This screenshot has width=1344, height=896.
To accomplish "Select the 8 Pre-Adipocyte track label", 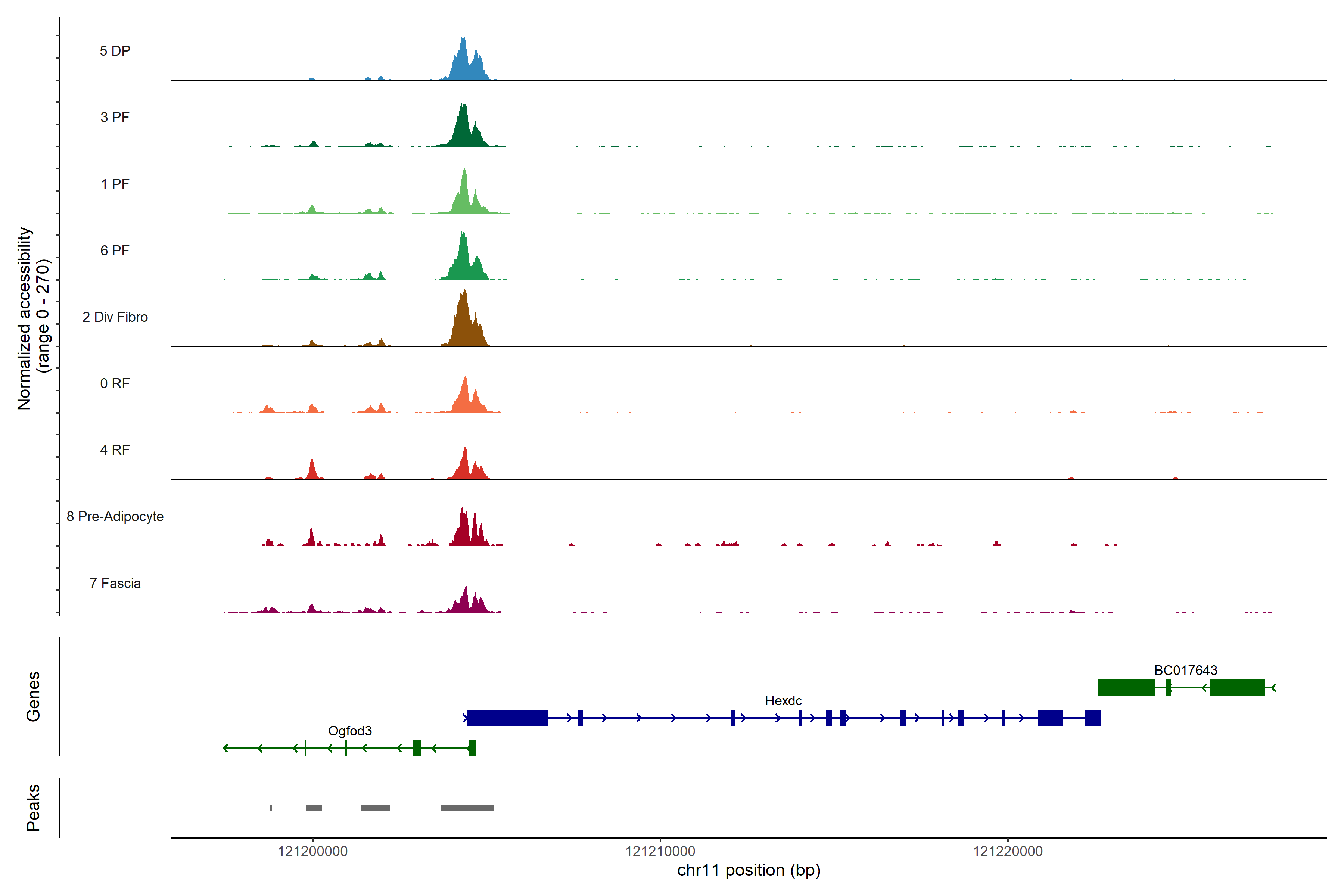I will [x=115, y=517].
